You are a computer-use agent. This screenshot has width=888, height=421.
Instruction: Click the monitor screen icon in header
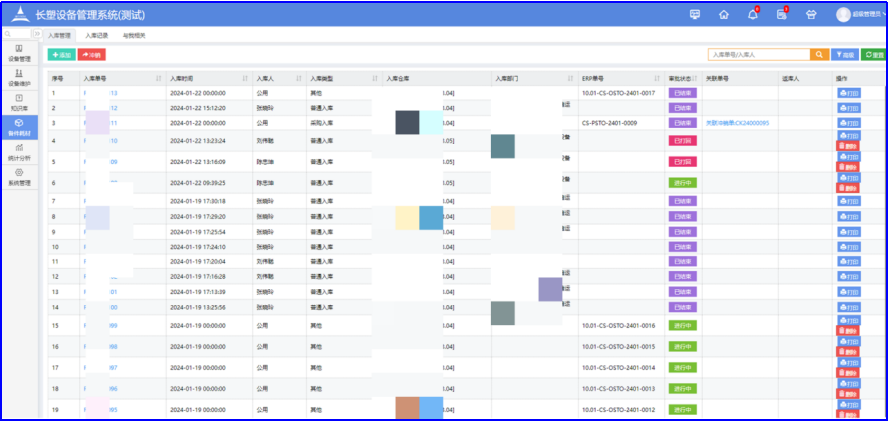[694, 14]
